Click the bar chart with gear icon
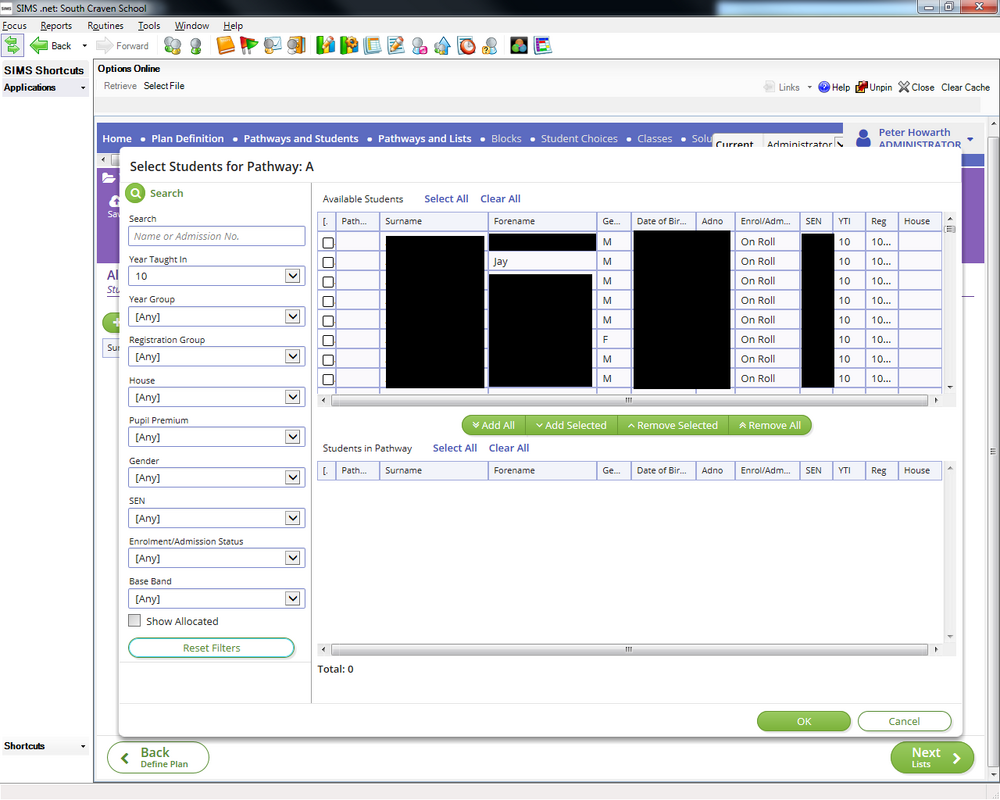Screen dimensions: 1000x800 pos(349,46)
